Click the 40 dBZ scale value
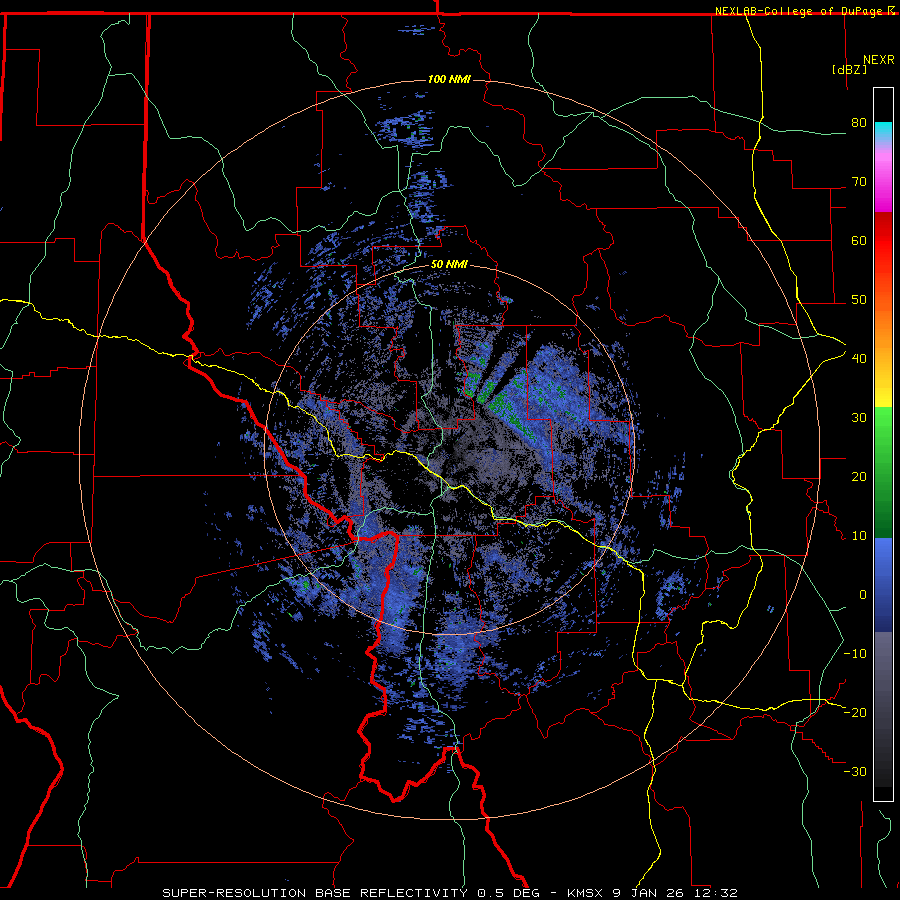The image size is (900, 900). 859,359
